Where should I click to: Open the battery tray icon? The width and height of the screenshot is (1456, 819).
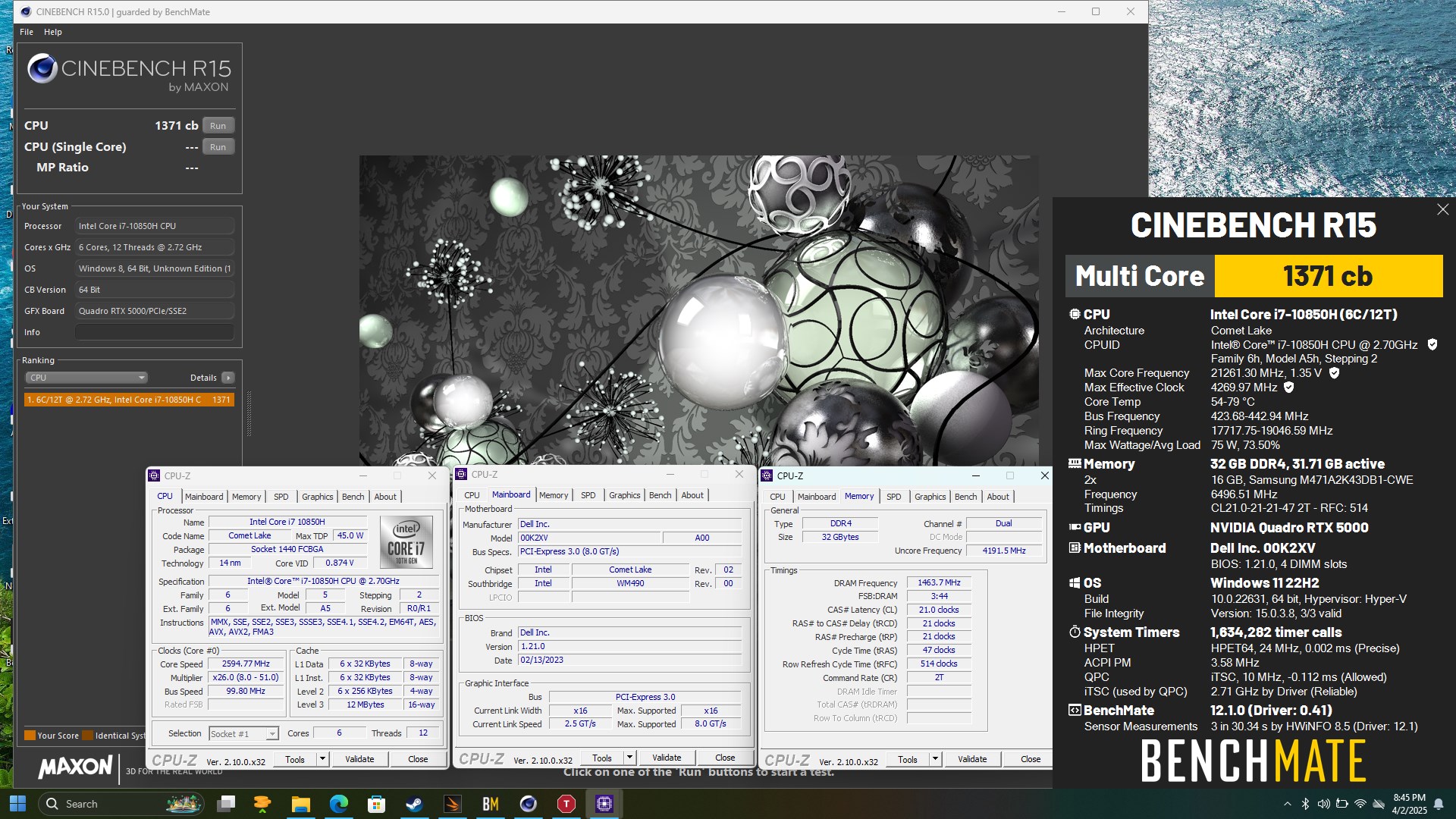[x=1341, y=804]
